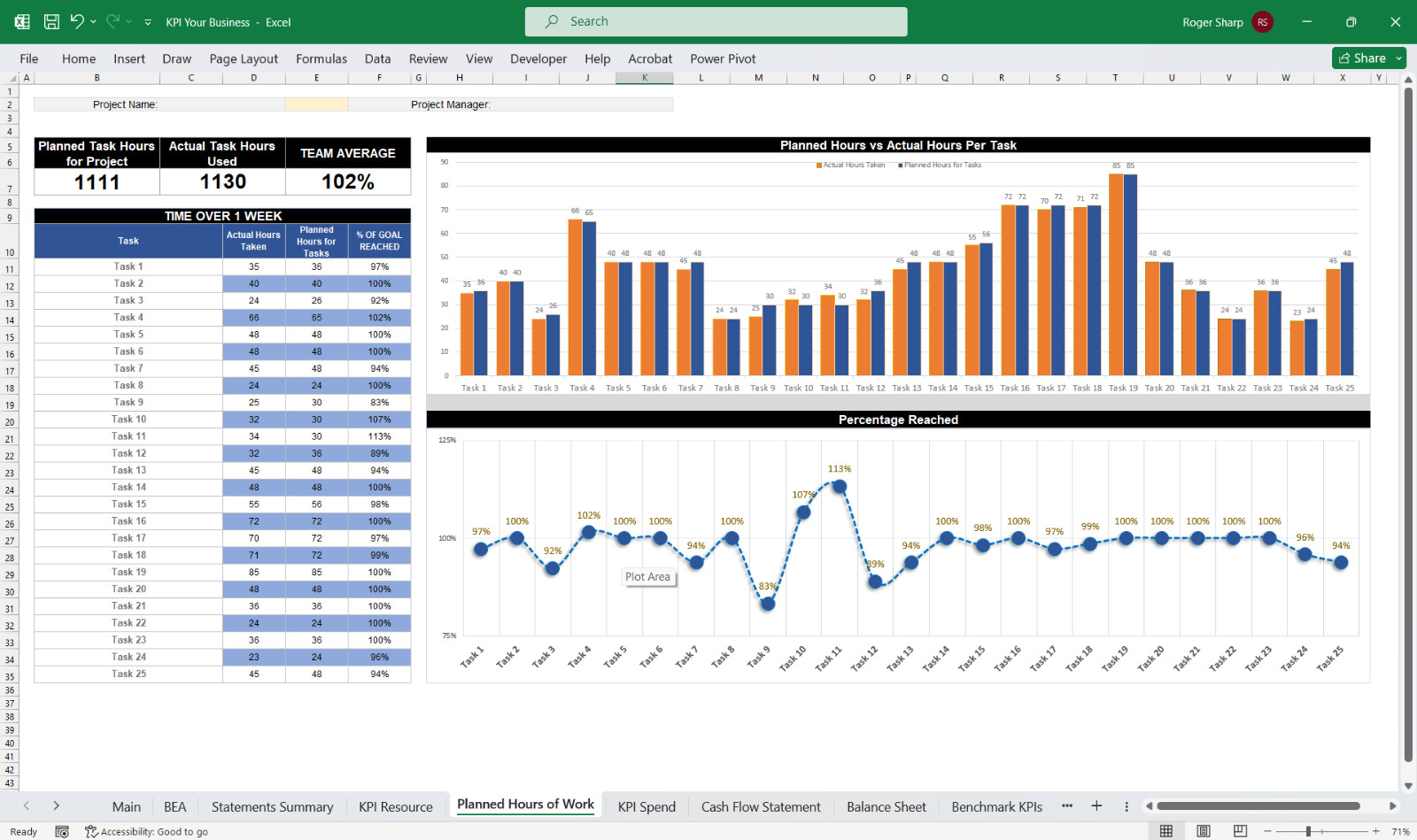The image size is (1417, 840).
Task: Select Normal view icon in status bar
Action: (x=1166, y=831)
